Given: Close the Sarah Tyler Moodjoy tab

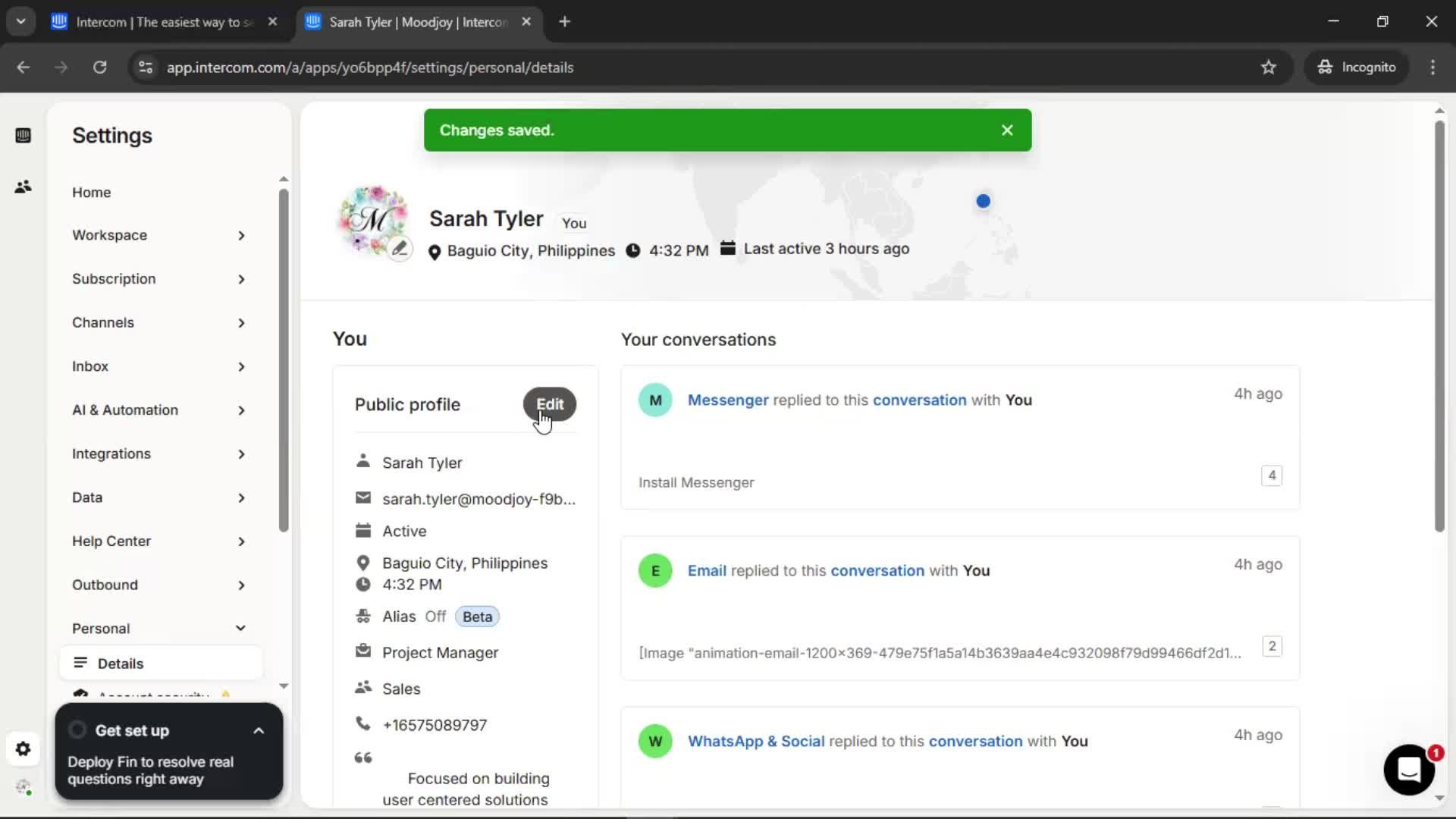Looking at the screenshot, I should (526, 22).
